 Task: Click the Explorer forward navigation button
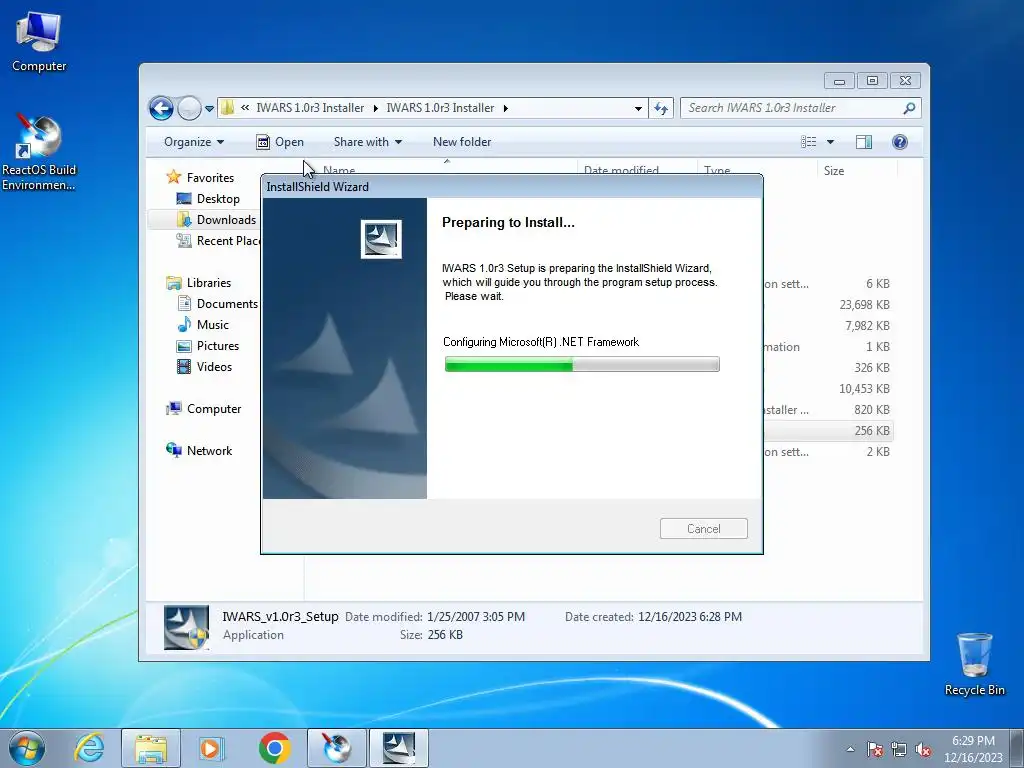(189, 108)
